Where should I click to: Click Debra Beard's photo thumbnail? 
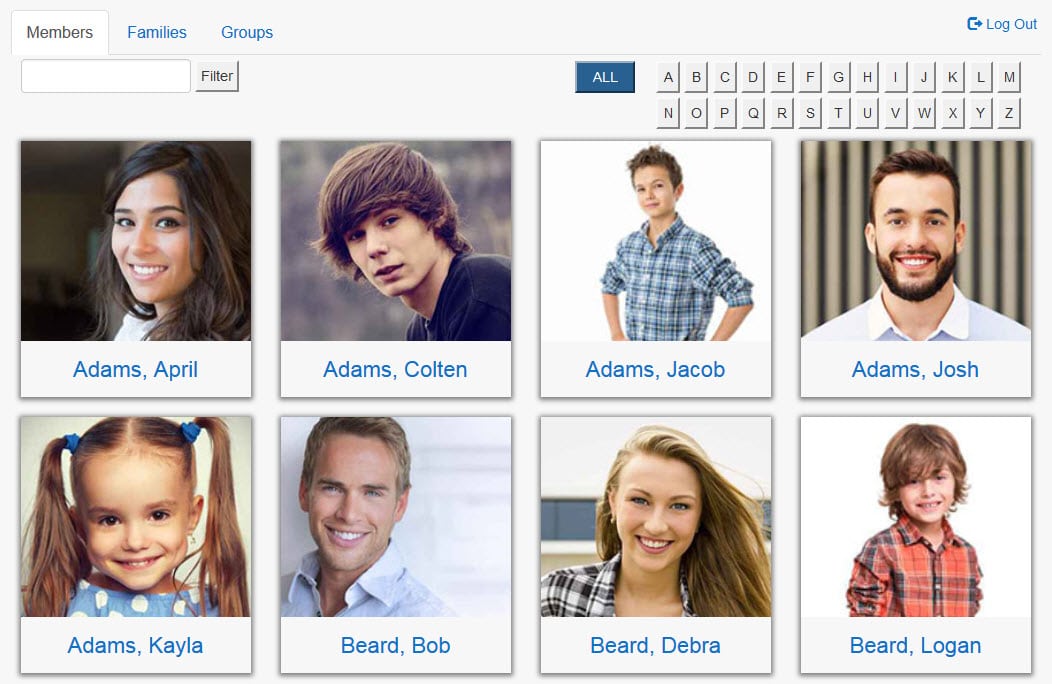656,517
